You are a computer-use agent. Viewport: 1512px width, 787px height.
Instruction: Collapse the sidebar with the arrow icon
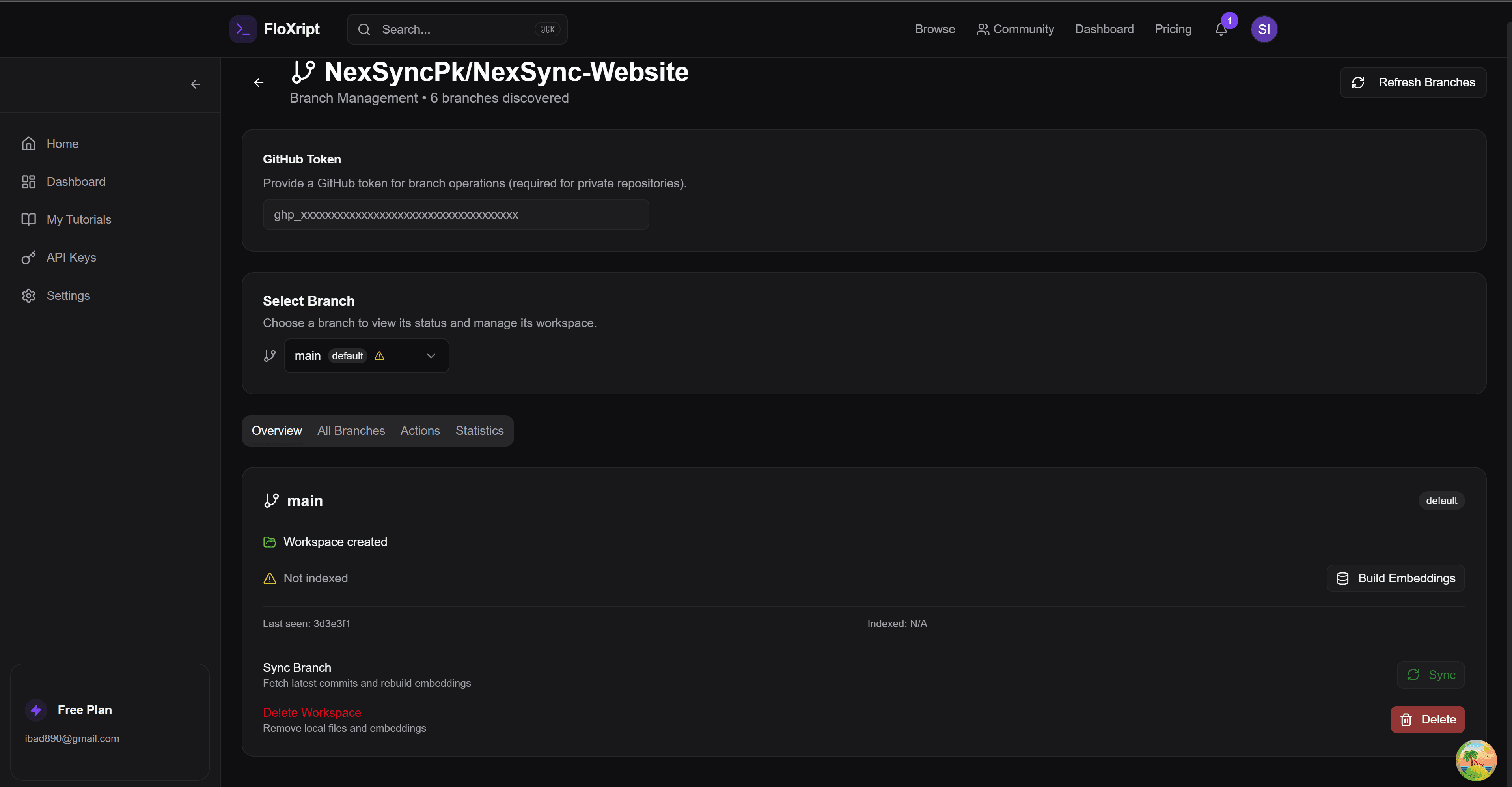(x=196, y=84)
